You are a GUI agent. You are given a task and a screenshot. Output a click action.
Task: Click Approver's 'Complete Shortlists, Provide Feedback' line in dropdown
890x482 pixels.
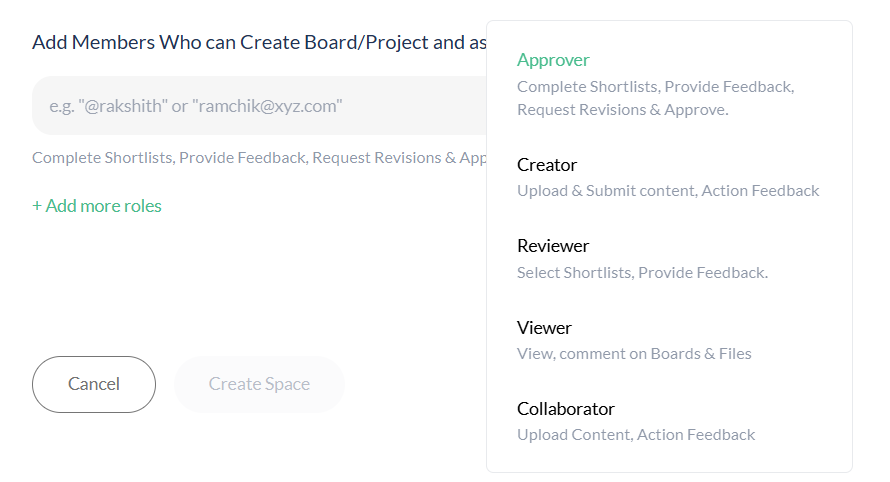tap(655, 87)
